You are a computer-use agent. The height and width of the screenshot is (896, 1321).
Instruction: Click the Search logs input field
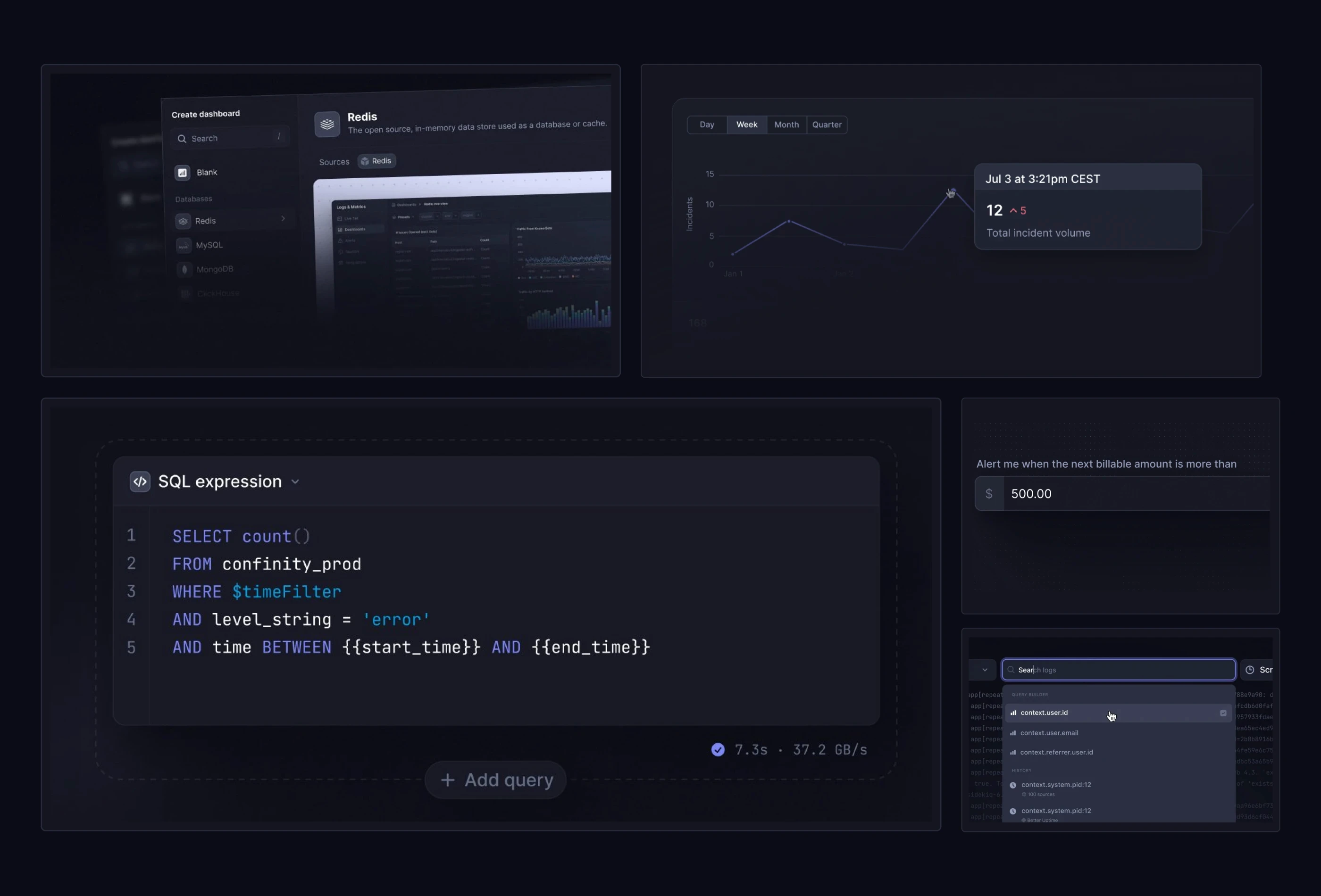[x=1117, y=669]
